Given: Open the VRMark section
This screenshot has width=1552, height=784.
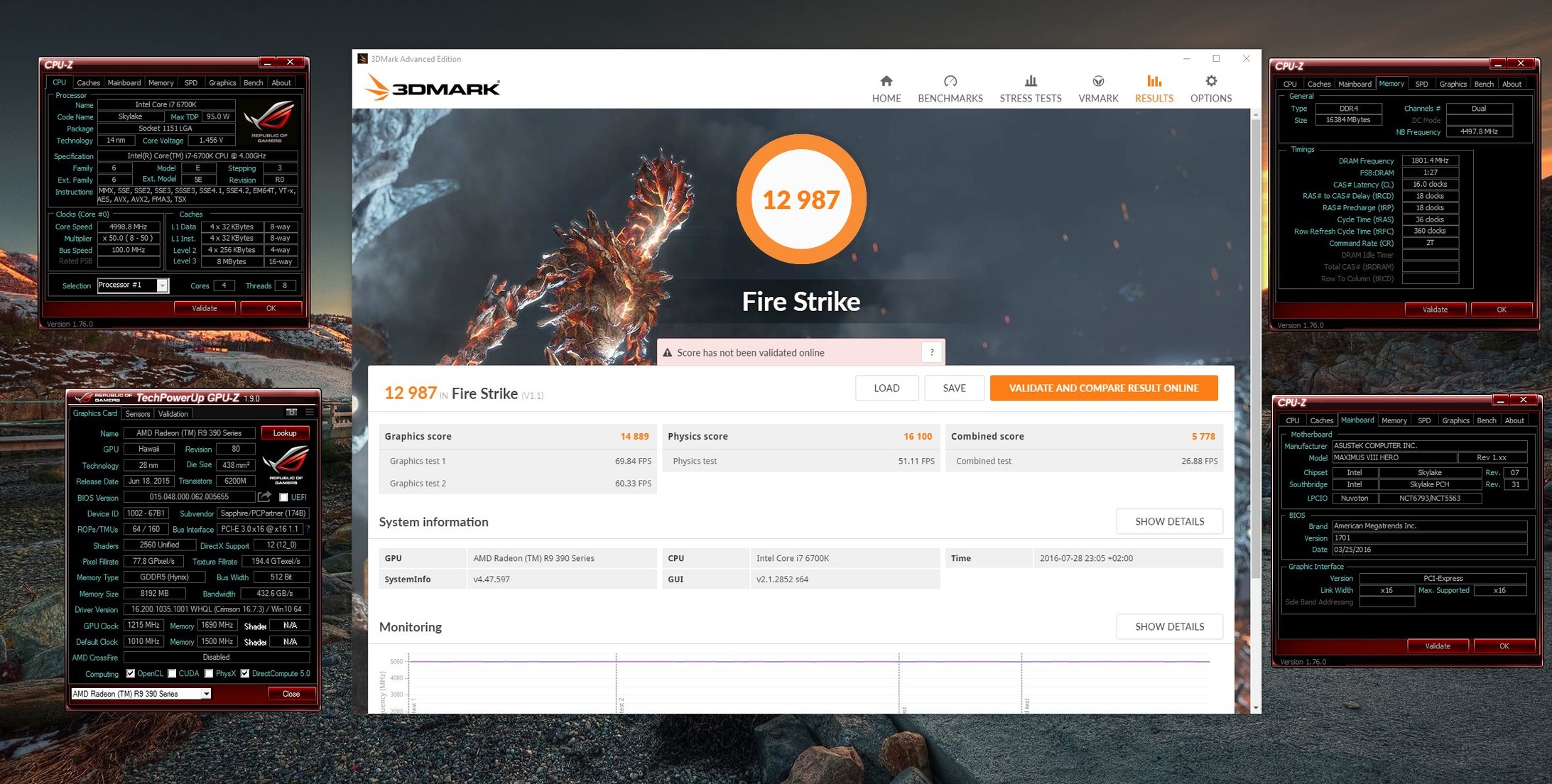Looking at the screenshot, I should click(1097, 89).
